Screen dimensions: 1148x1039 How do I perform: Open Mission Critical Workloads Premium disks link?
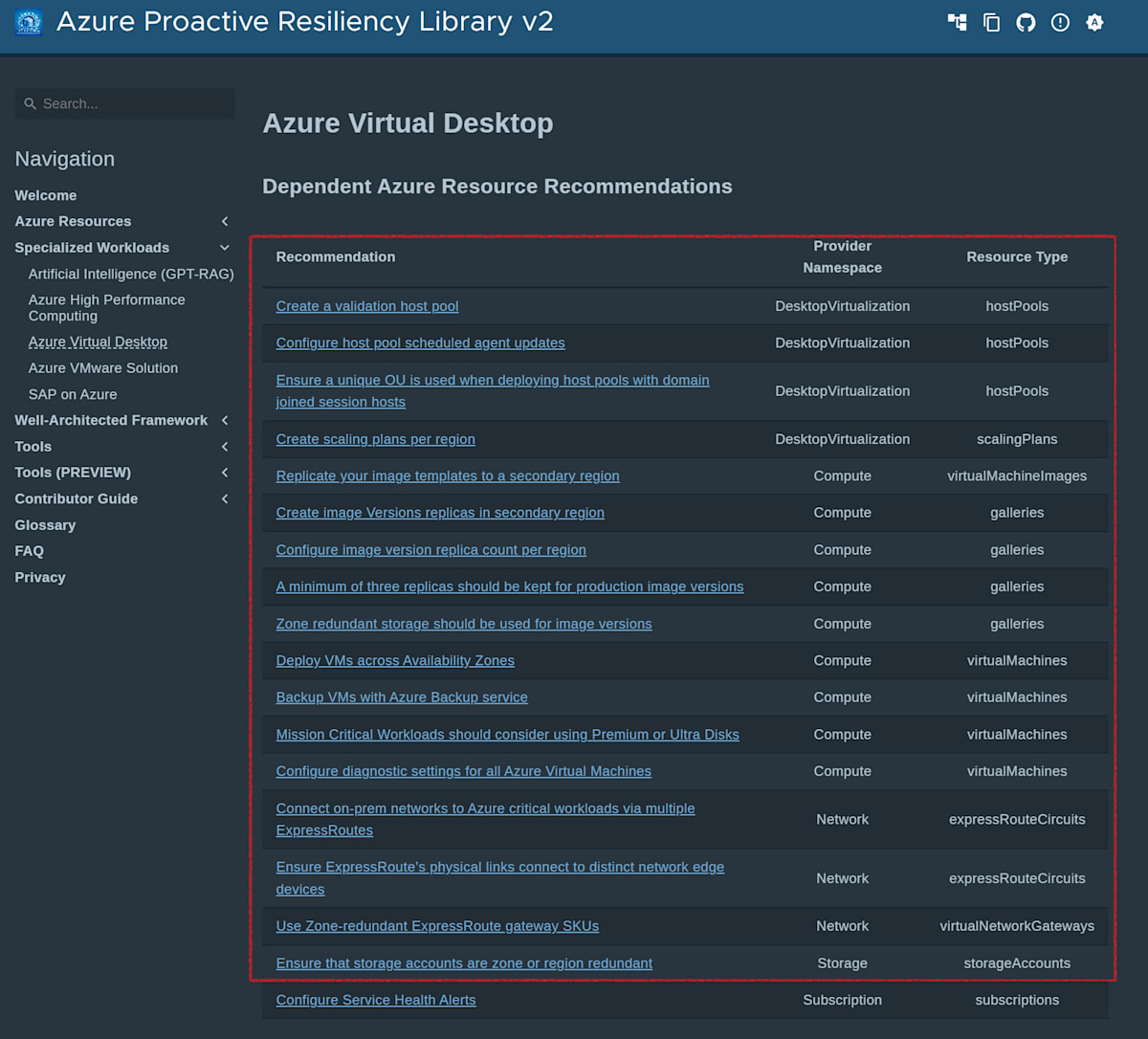pos(508,735)
